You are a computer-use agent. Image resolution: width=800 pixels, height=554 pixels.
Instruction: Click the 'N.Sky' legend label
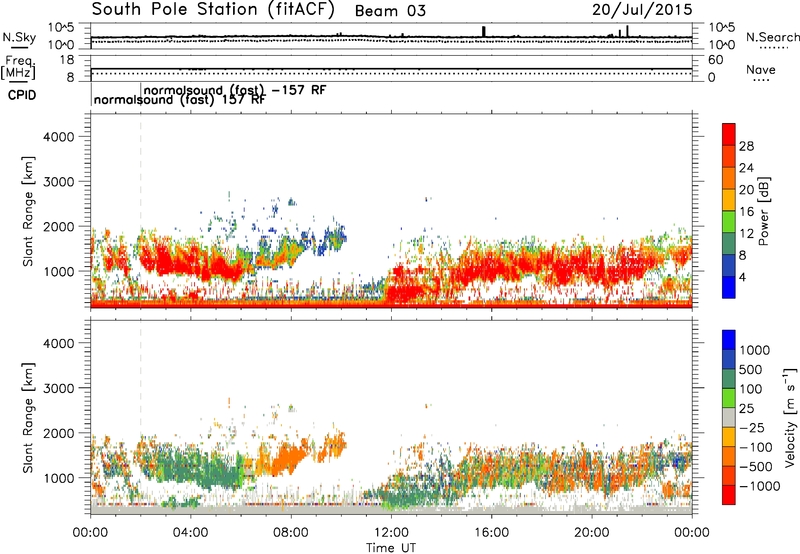(x=19, y=37)
